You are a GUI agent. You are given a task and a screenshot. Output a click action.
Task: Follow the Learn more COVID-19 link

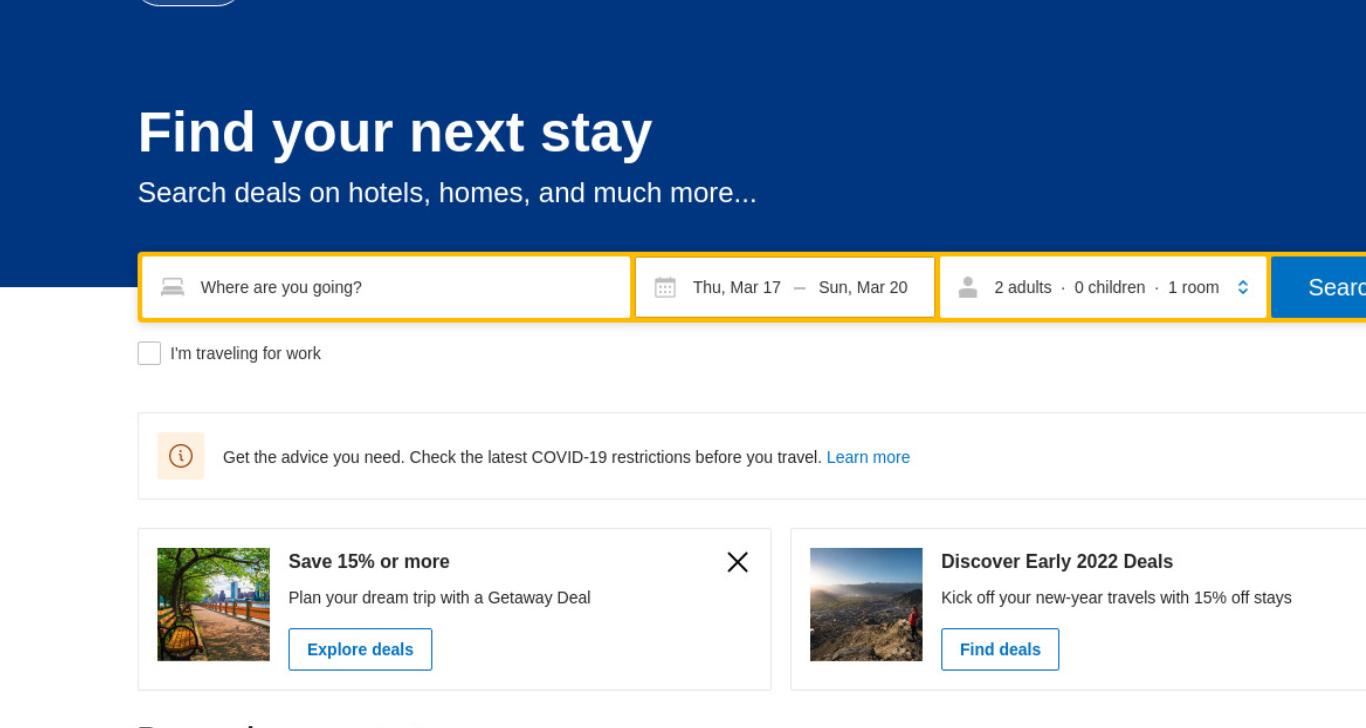click(x=868, y=457)
